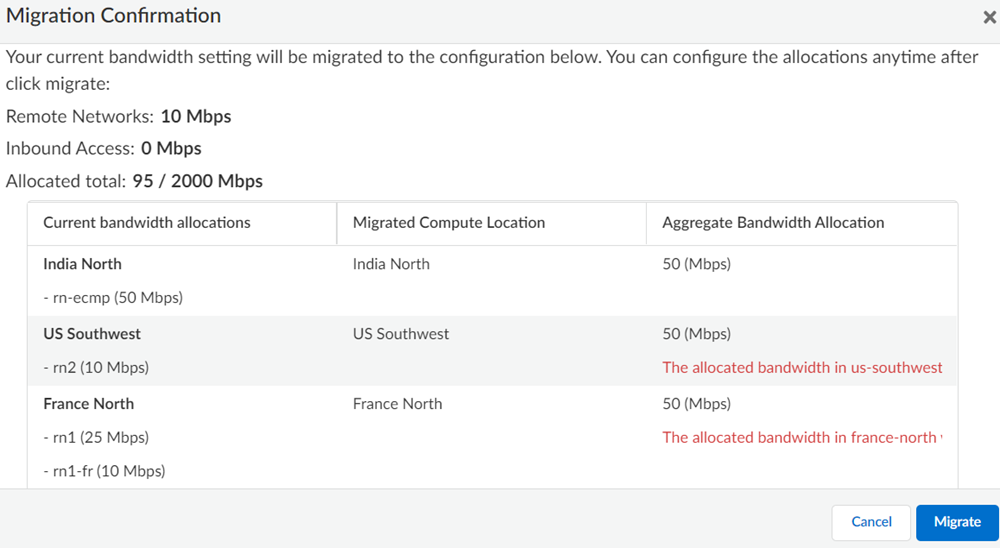
Task: Click the Migrate button
Action: (957, 522)
